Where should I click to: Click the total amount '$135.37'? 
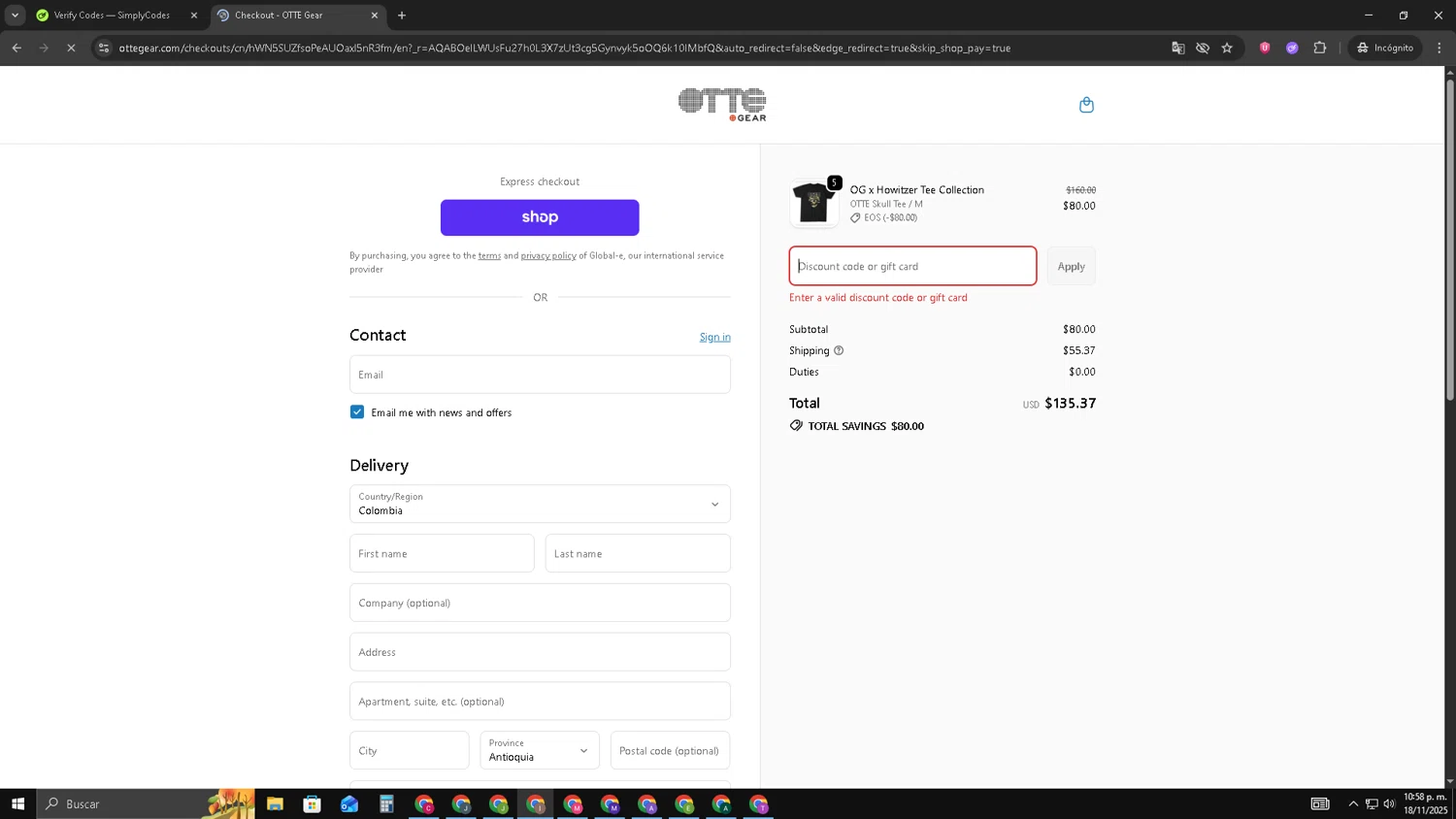[1070, 403]
